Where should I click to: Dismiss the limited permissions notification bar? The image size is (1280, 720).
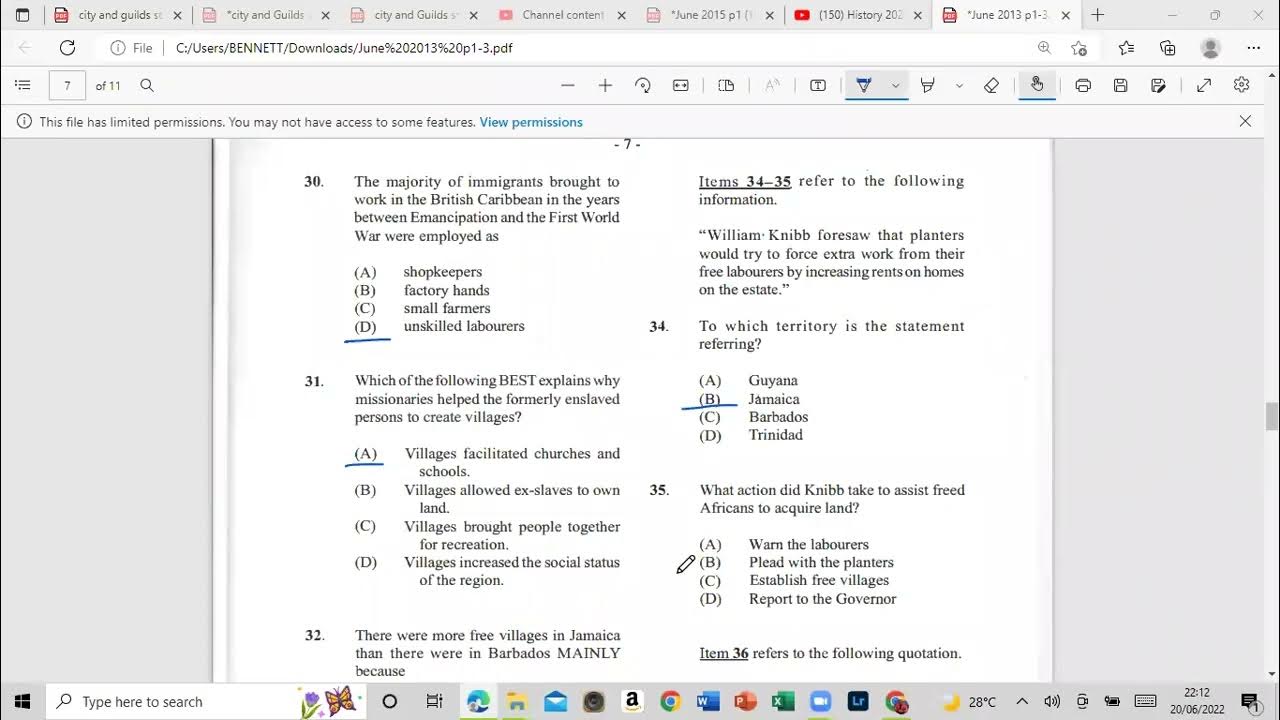coord(1245,121)
